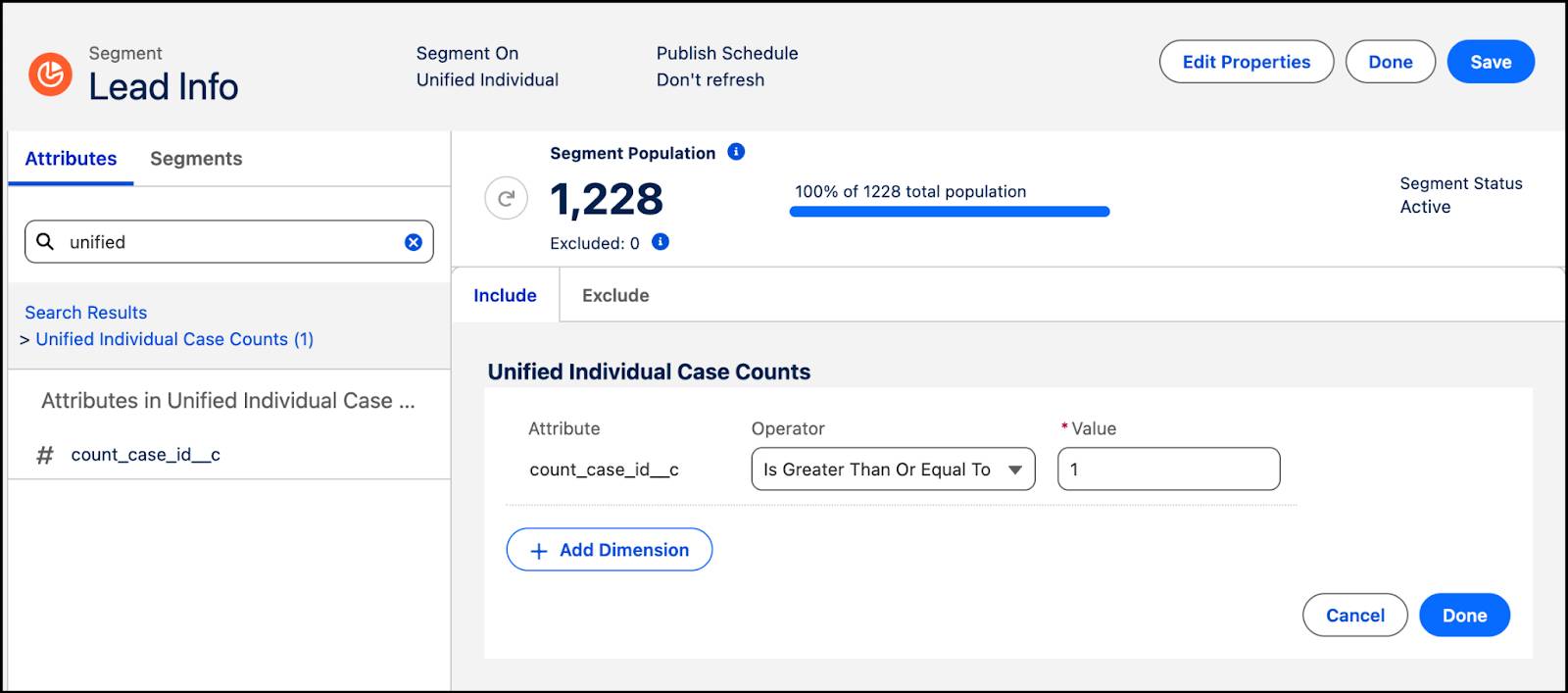Click Attributes in Unified Individual Case heading
This screenshot has height=693, width=1568.
(227, 401)
